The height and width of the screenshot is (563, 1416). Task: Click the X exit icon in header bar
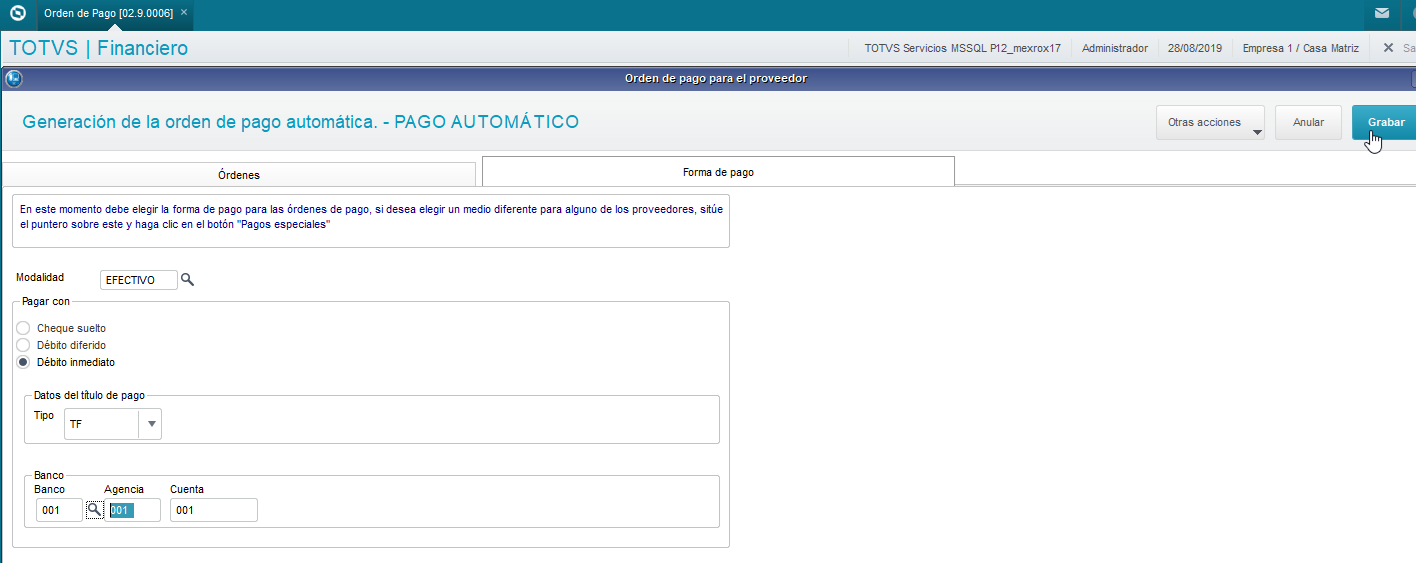tap(1388, 48)
